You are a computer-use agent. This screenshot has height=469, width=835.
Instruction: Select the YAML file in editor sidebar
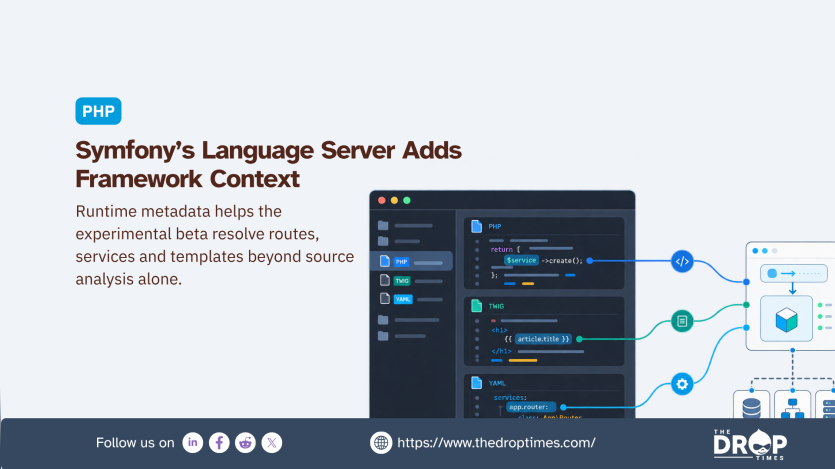pos(411,299)
